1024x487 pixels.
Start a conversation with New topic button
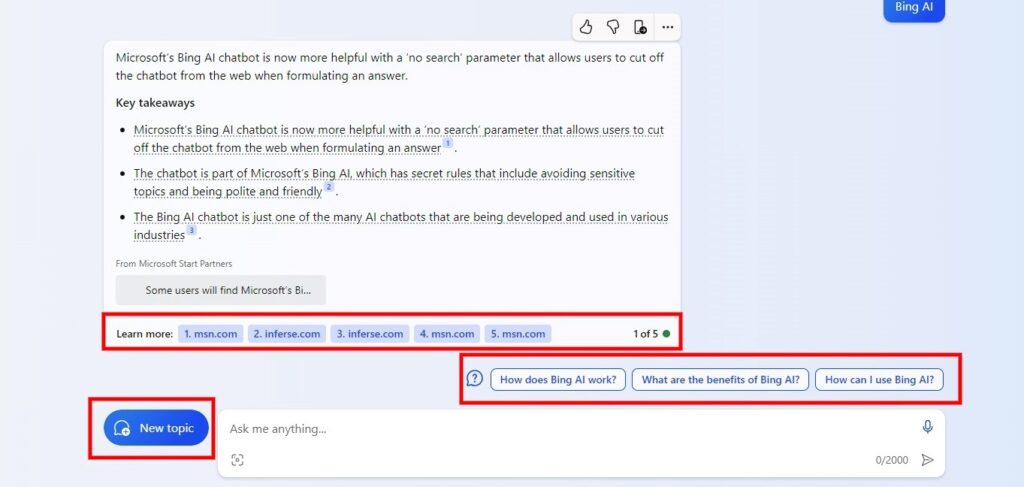click(156, 428)
